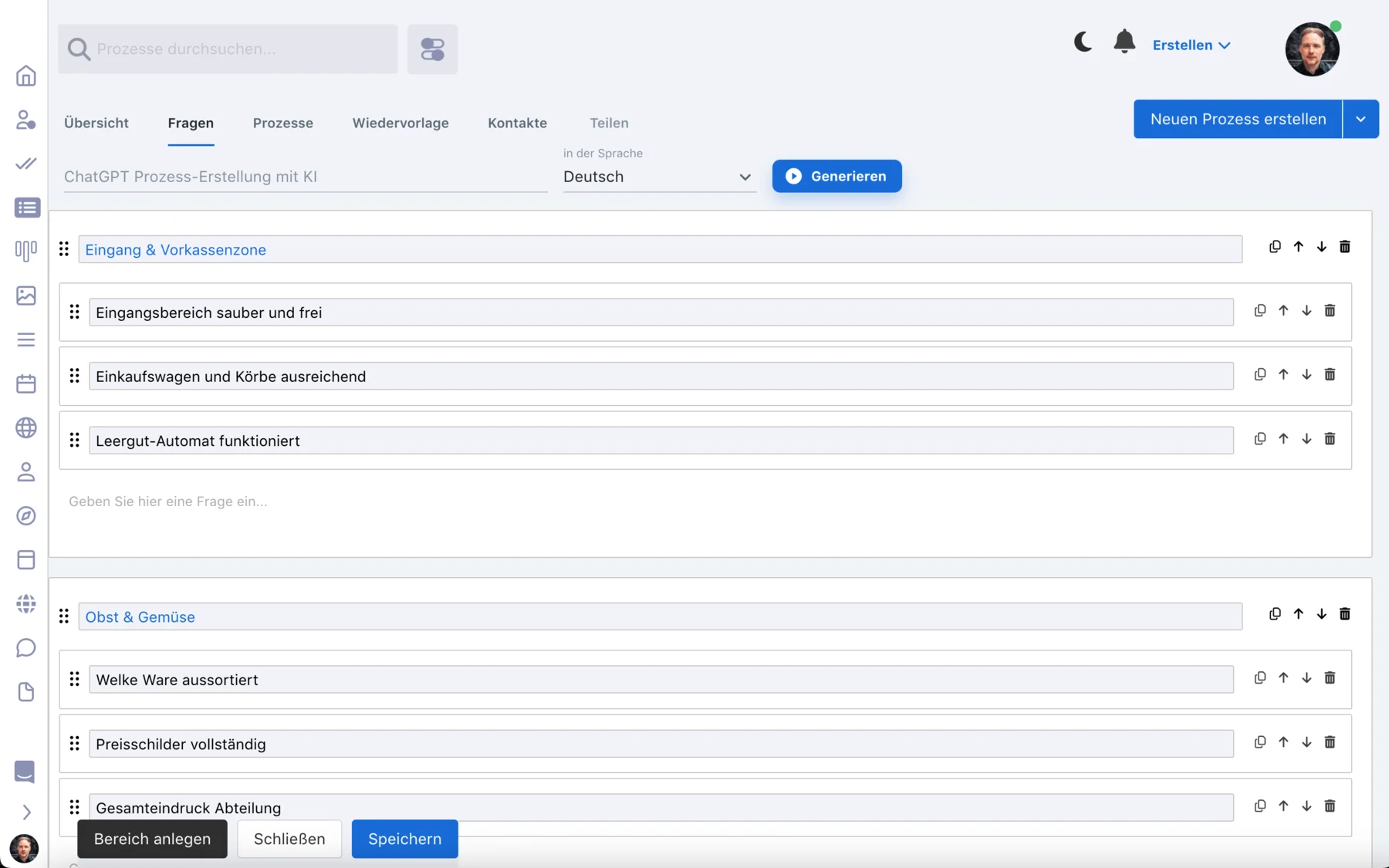Open the Erstellen dropdown menu
1389x868 pixels.
coord(1191,45)
